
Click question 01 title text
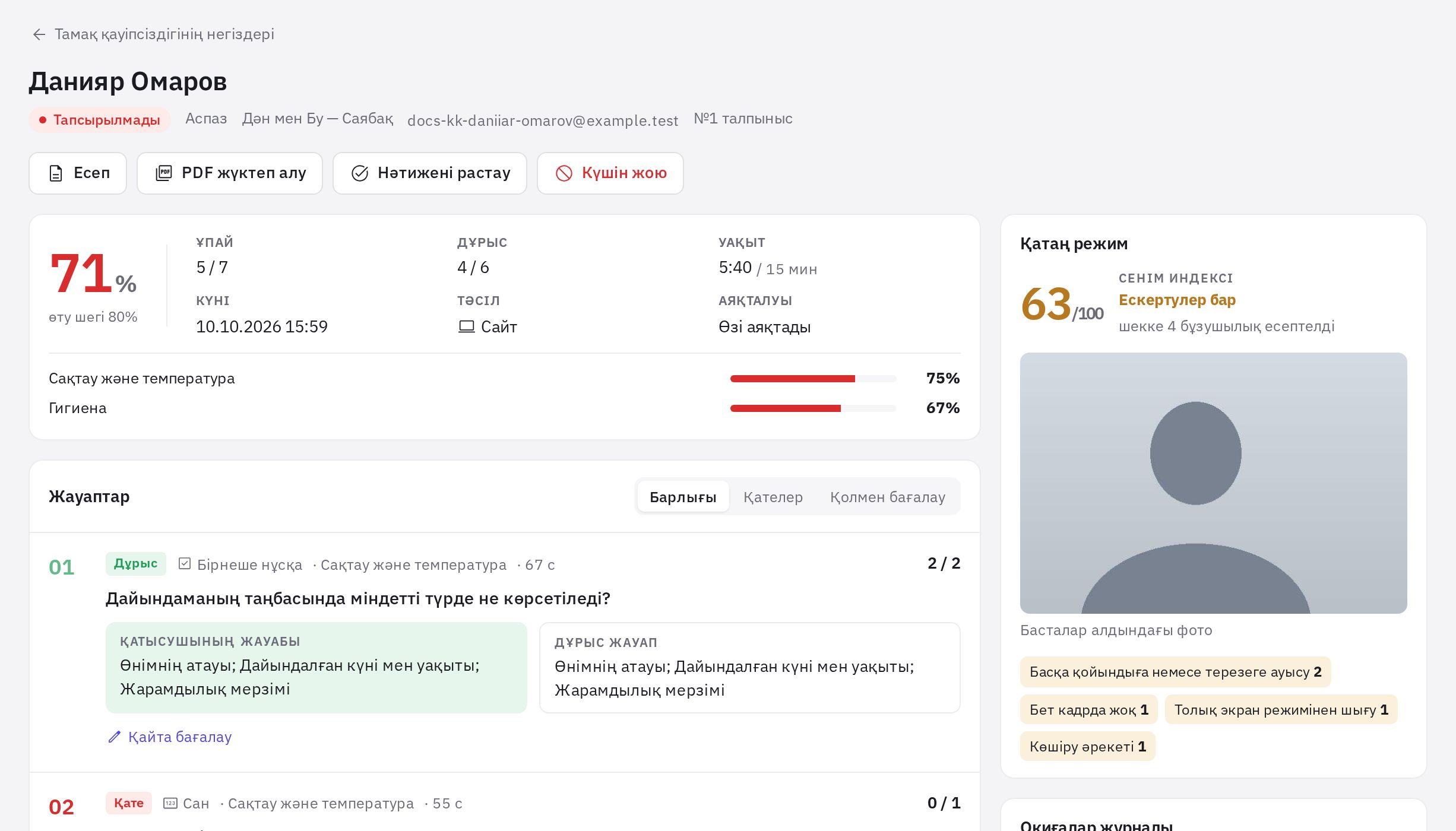coord(358,598)
